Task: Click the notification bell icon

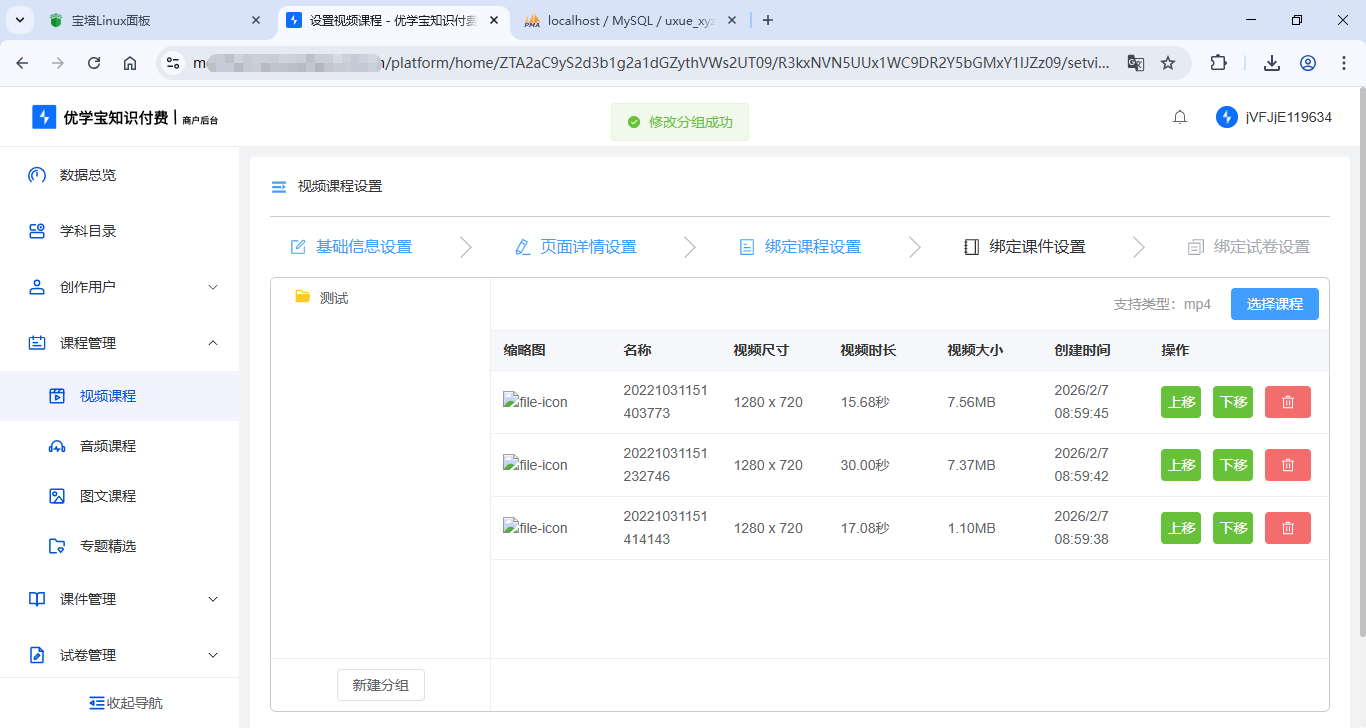Action: [x=1180, y=118]
